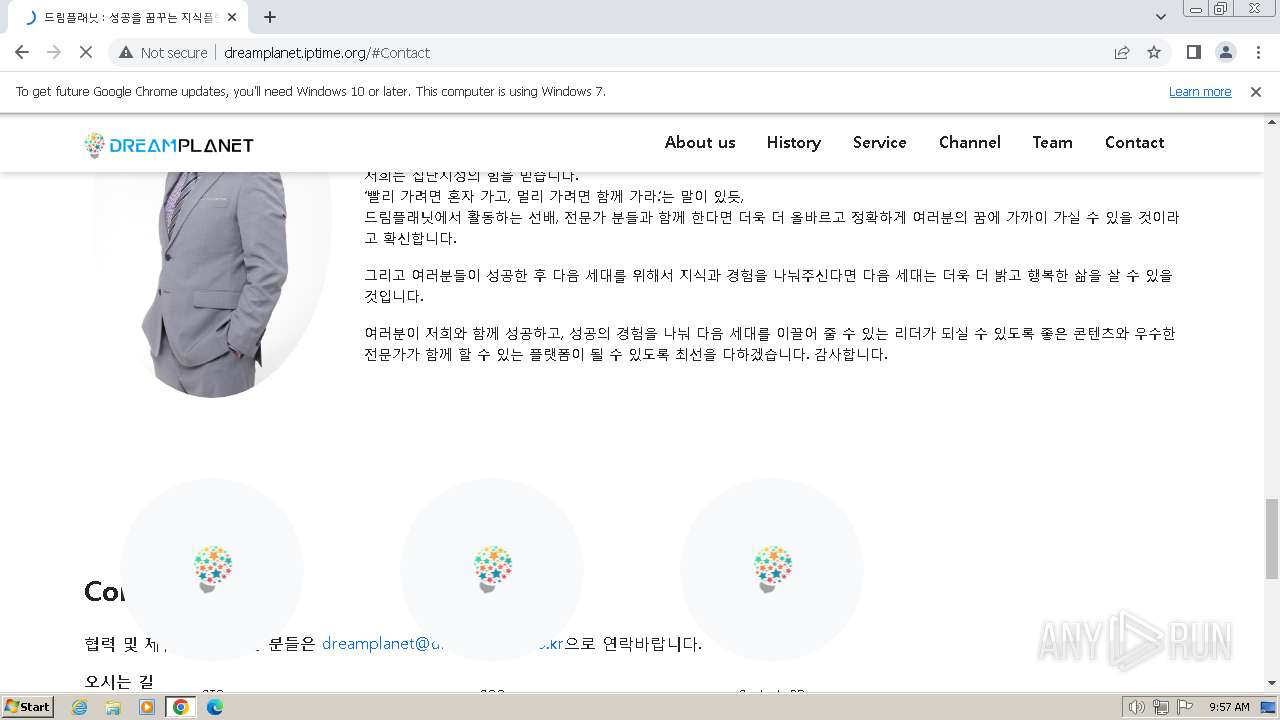Launch Microsoft Edge from the taskbar
The image size is (1280, 720).
(x=215, y=707)
